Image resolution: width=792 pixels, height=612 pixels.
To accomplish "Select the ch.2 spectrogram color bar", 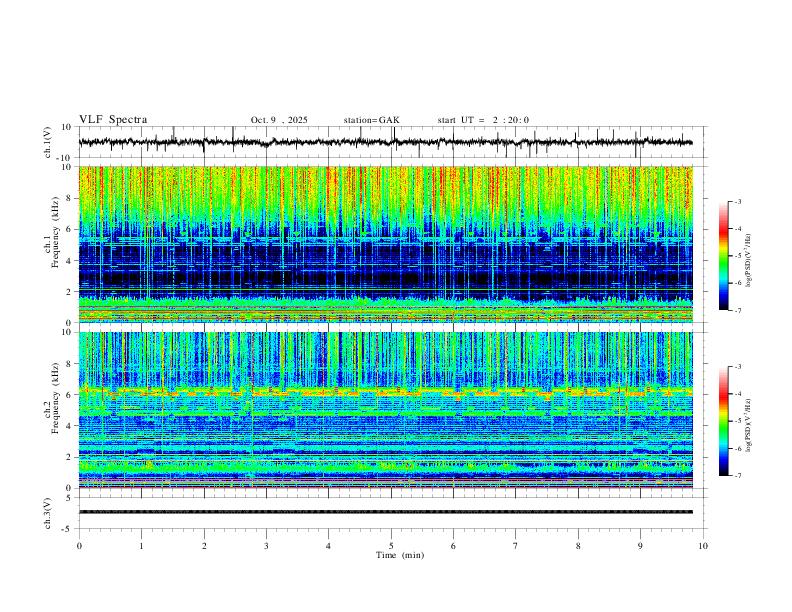I will pos(723,421).
